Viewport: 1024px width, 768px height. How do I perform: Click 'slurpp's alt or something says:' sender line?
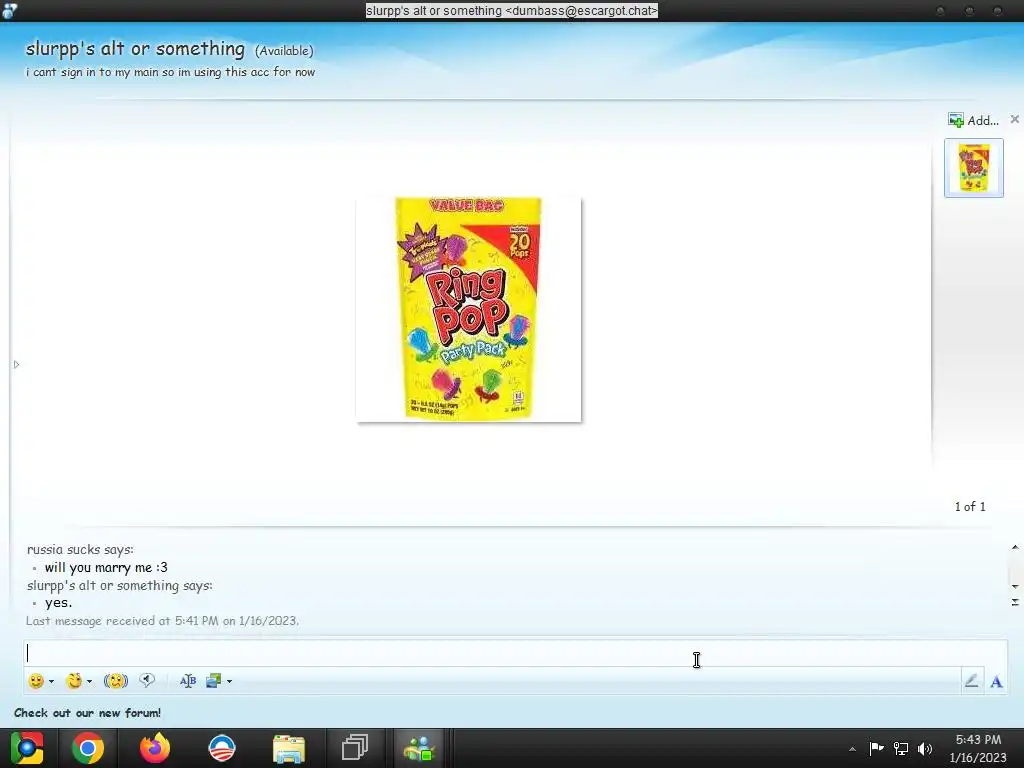click(120, 585)
